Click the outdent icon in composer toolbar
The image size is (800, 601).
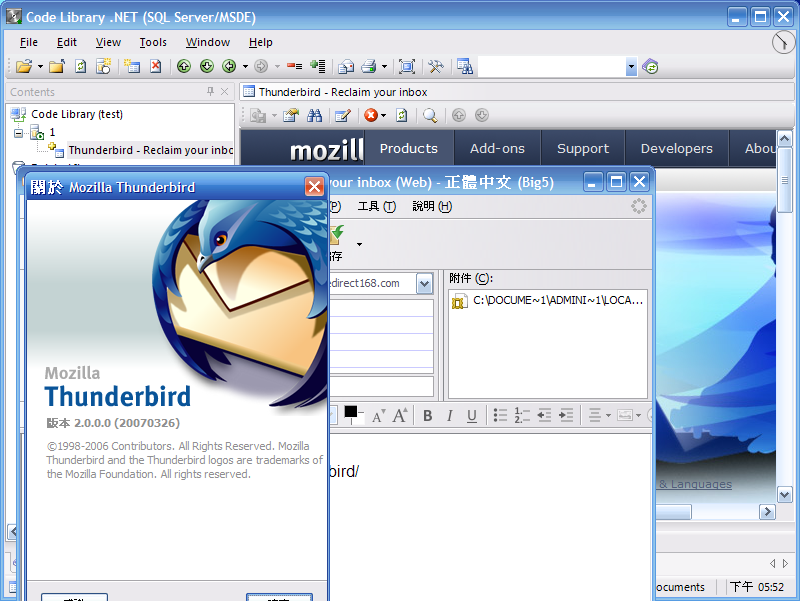pyautogui.click(x=544, y=415)
